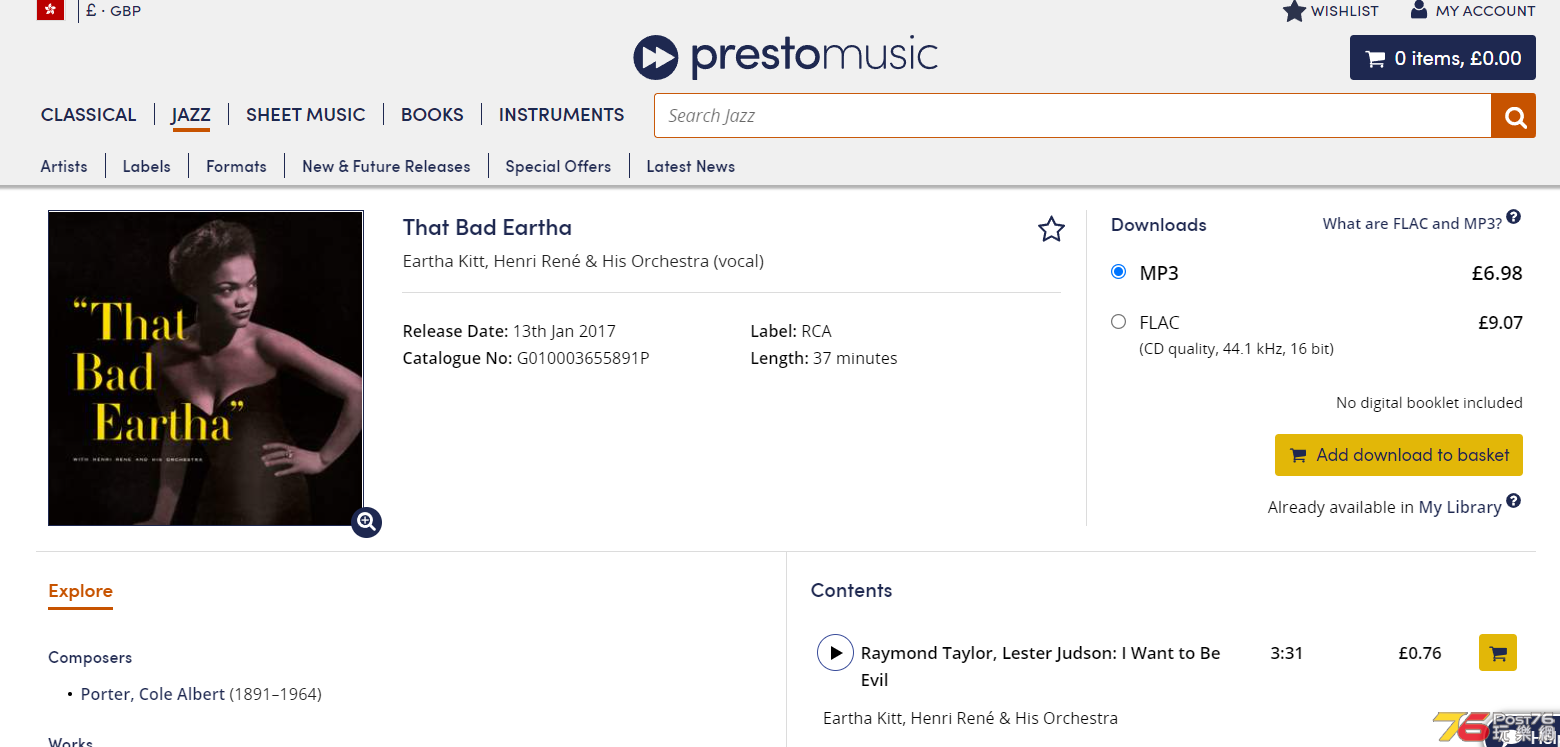The image size is (1560, 747).
Task: Open Latest News page
Action: point(690,166)
